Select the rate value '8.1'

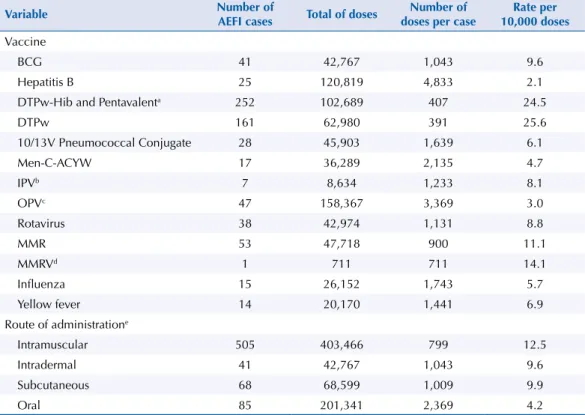[535, 183]
